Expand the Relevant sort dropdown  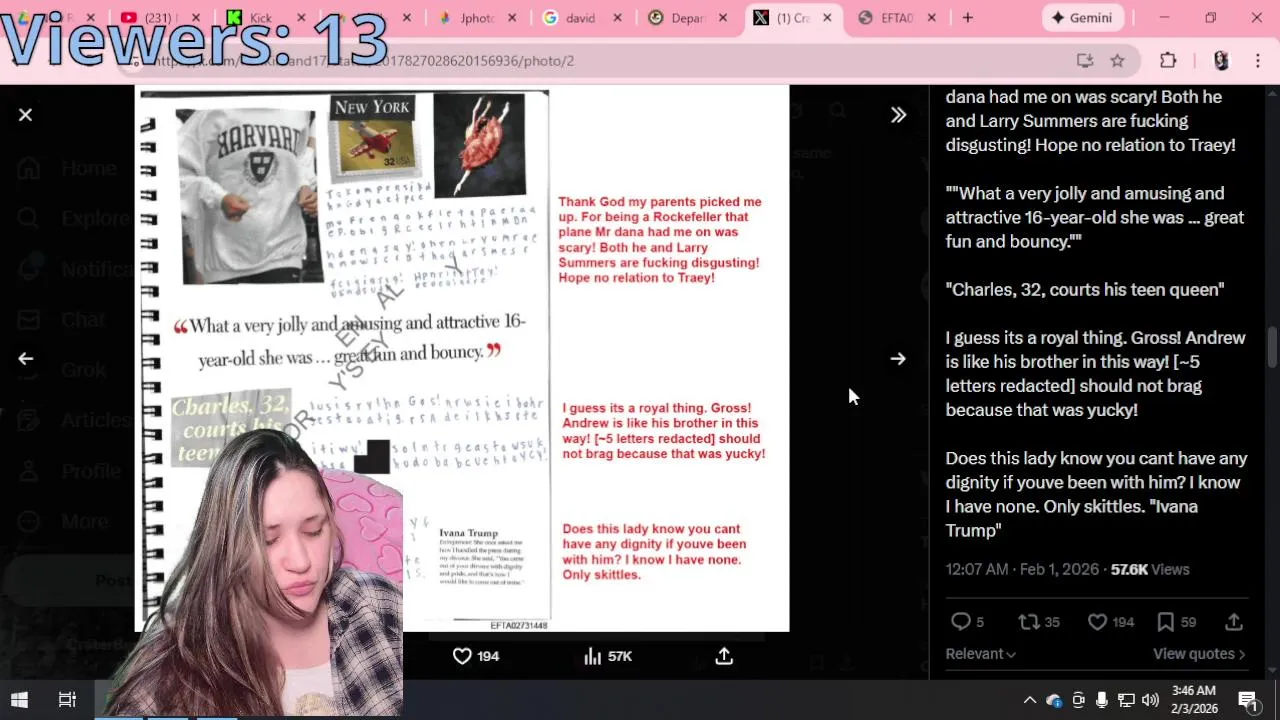pyautogui.click(x=980, y=654)
